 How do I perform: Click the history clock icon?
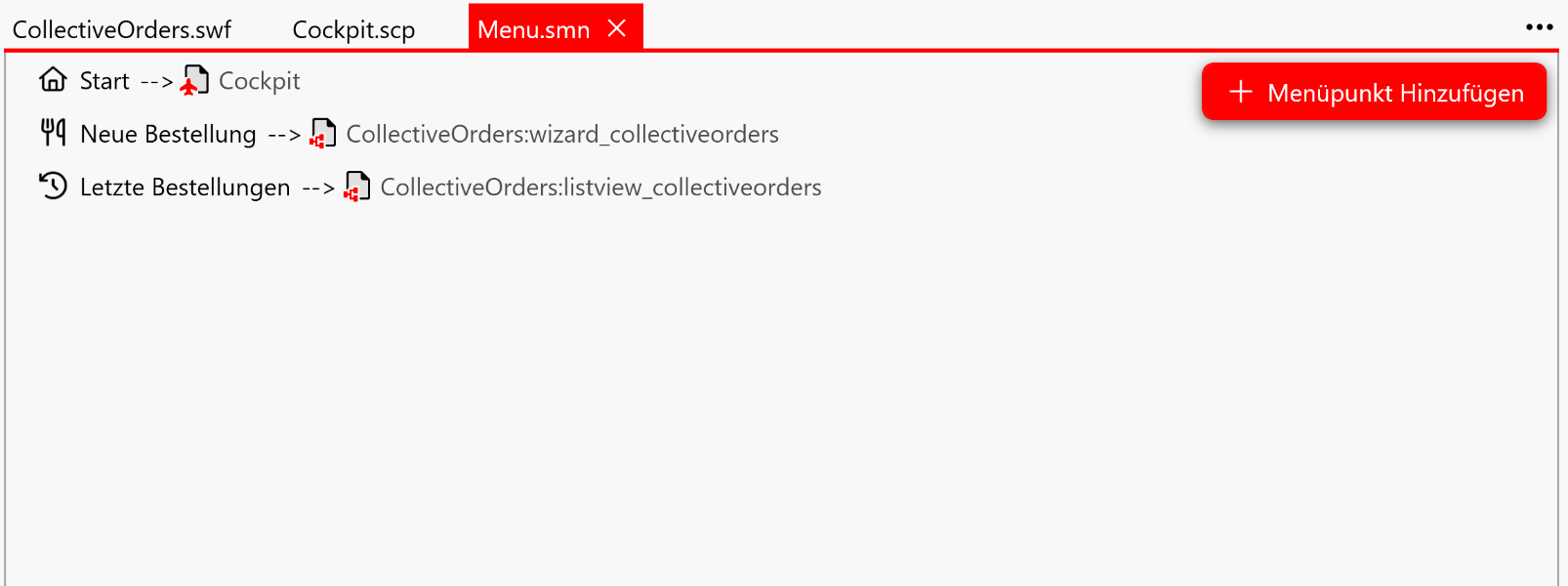coord(53,186)
